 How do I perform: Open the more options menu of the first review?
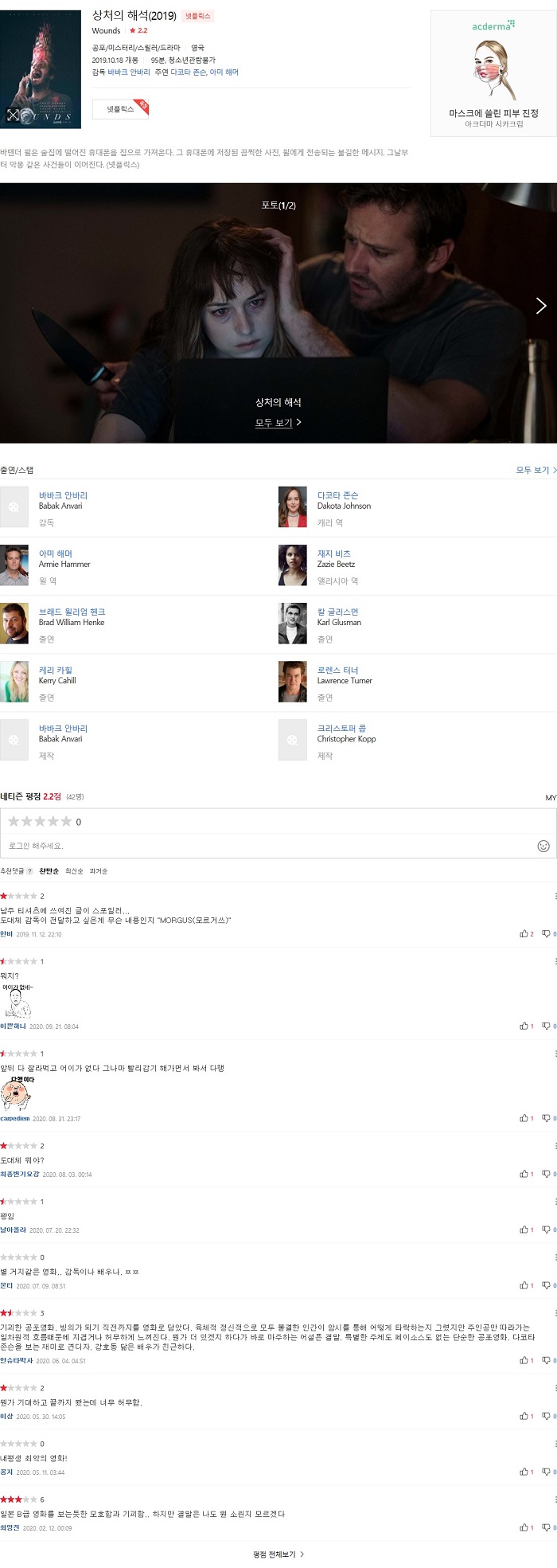(555, 896)
